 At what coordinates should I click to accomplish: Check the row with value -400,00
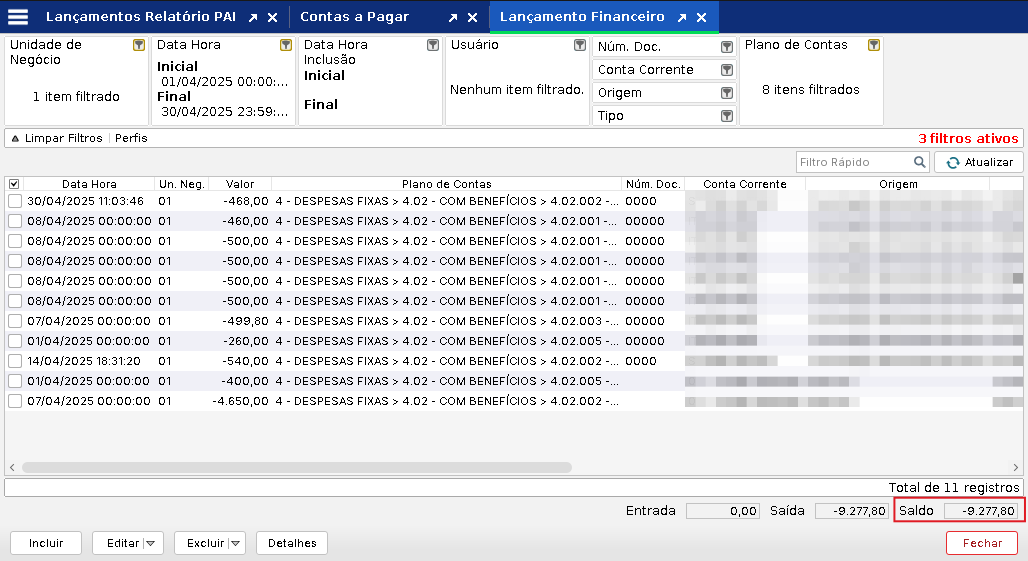[x=15, y=381]
